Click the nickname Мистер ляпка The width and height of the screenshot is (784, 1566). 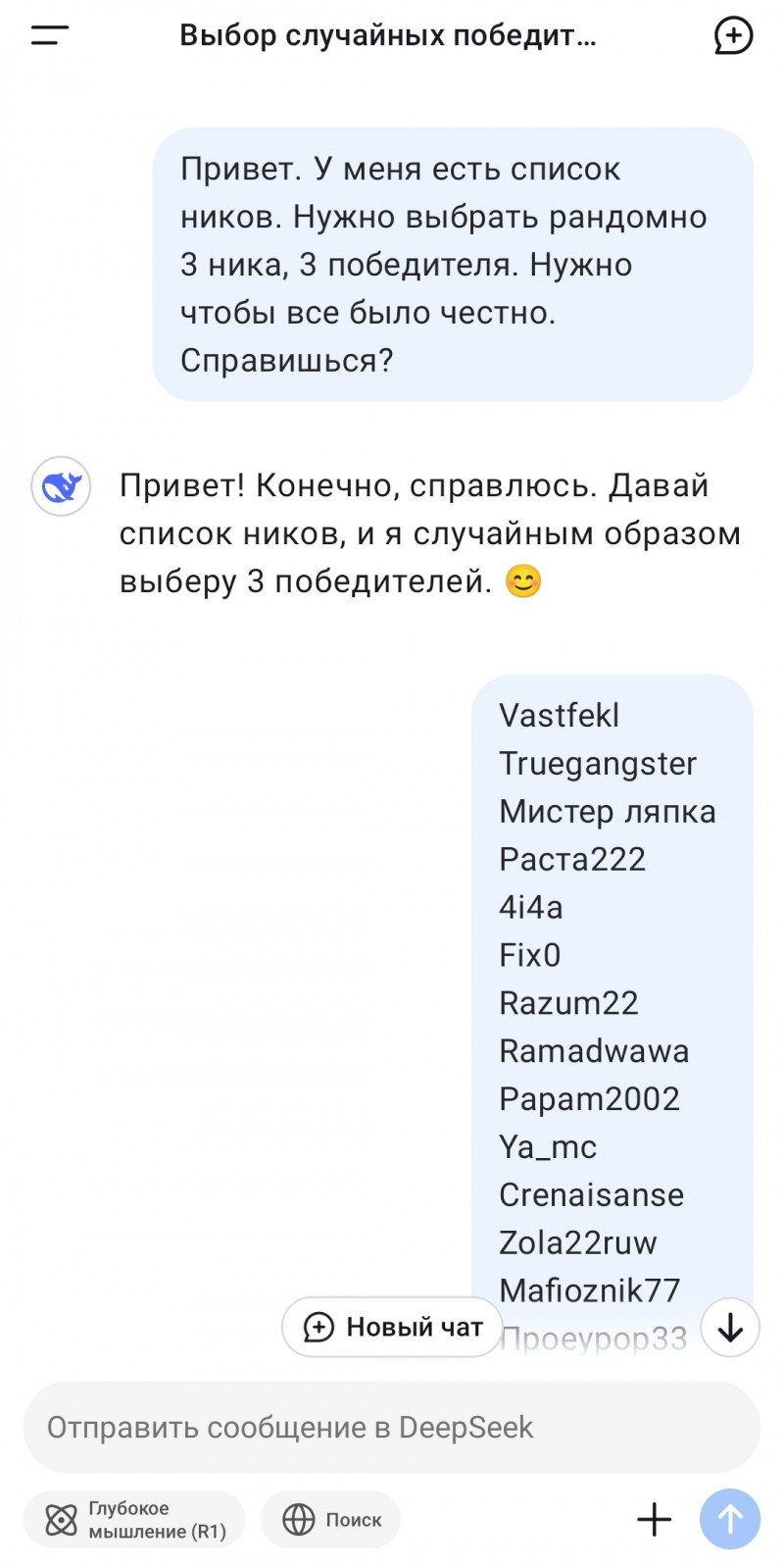coord(607,812)
